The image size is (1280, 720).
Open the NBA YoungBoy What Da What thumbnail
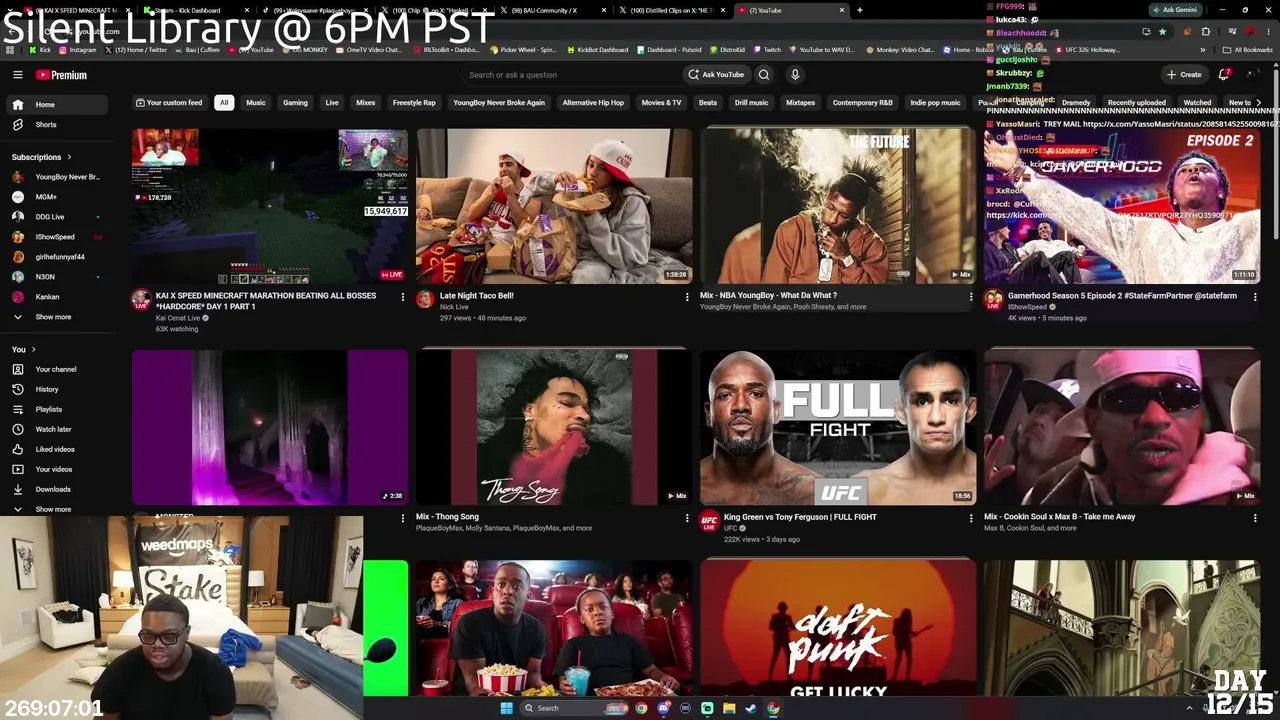tap(838, 206)
